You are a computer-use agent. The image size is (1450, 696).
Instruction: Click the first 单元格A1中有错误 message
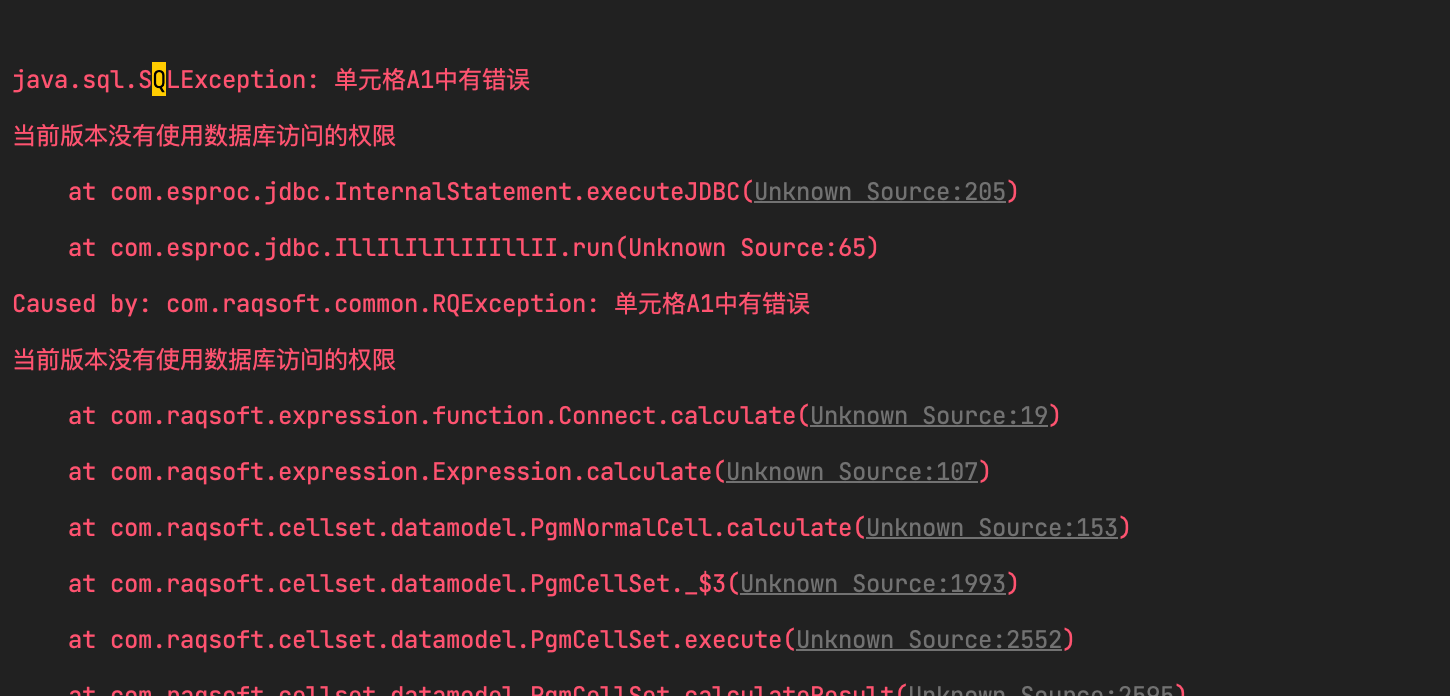click(432, 80)
